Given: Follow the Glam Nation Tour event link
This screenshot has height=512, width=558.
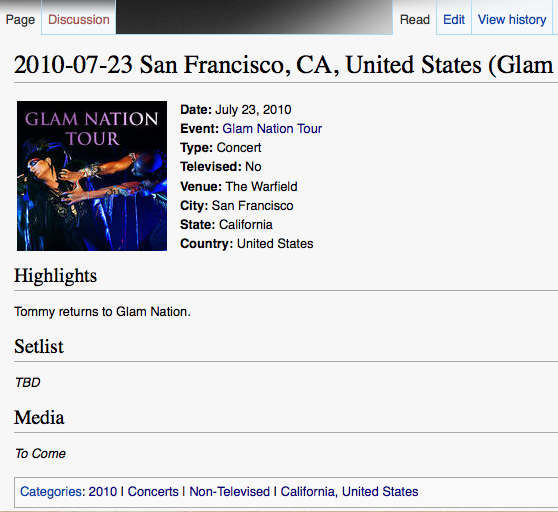Looking at the screenshot, I should point(272,128).
